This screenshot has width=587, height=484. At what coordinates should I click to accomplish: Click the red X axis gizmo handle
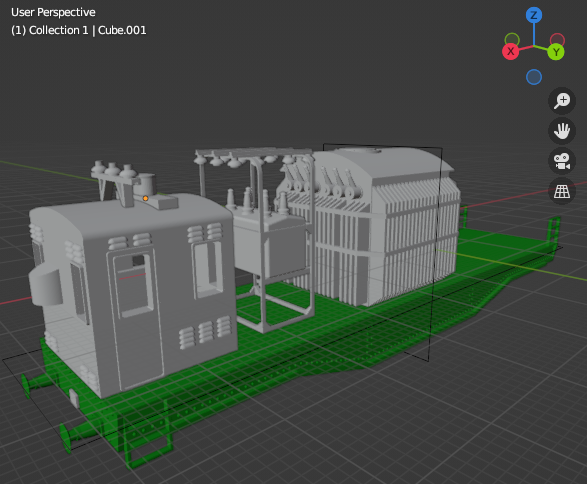point(510,52)
